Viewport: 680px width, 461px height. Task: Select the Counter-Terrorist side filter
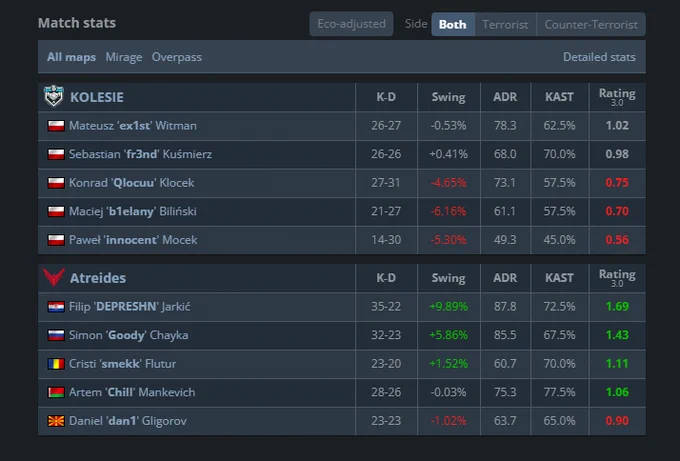[x=591, y=24]
